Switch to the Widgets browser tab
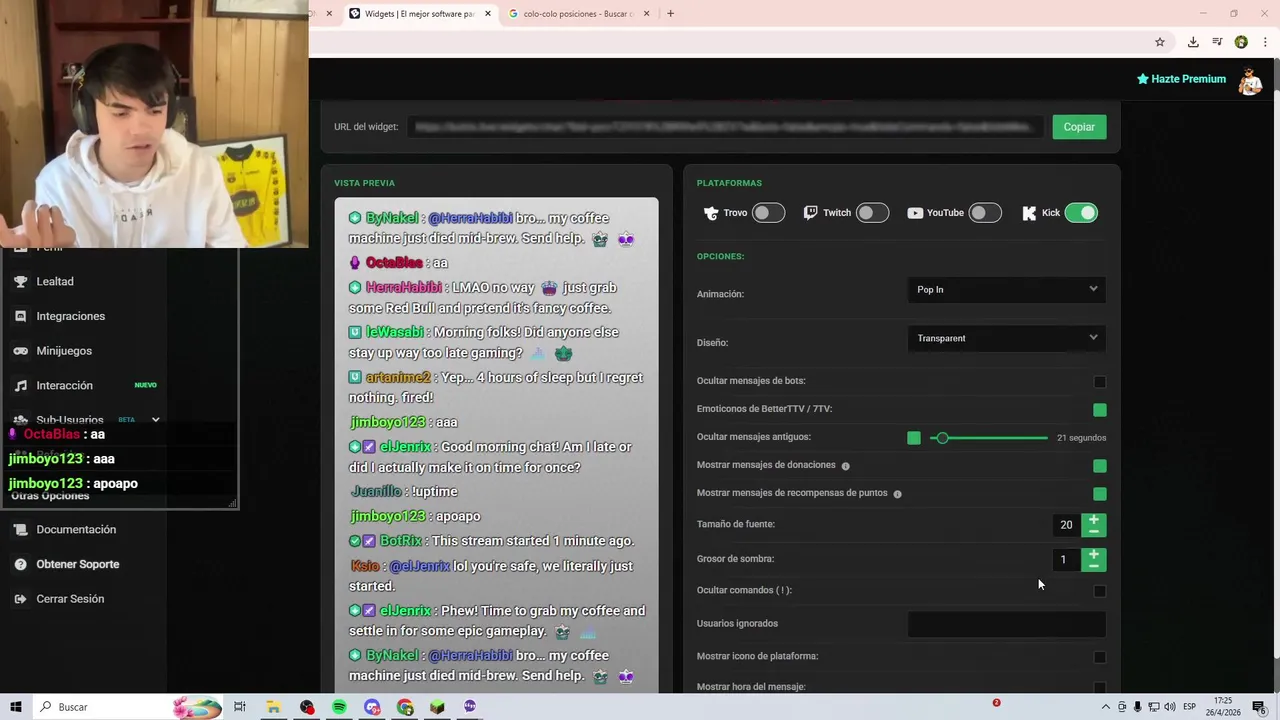Viewport: 1280px width, 720px height. (x=419, y=14)
